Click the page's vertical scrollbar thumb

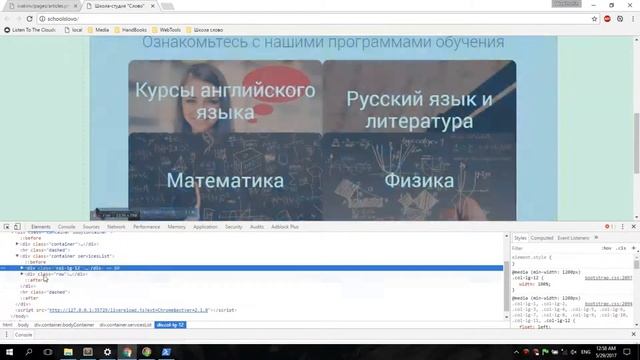(636, 142)
